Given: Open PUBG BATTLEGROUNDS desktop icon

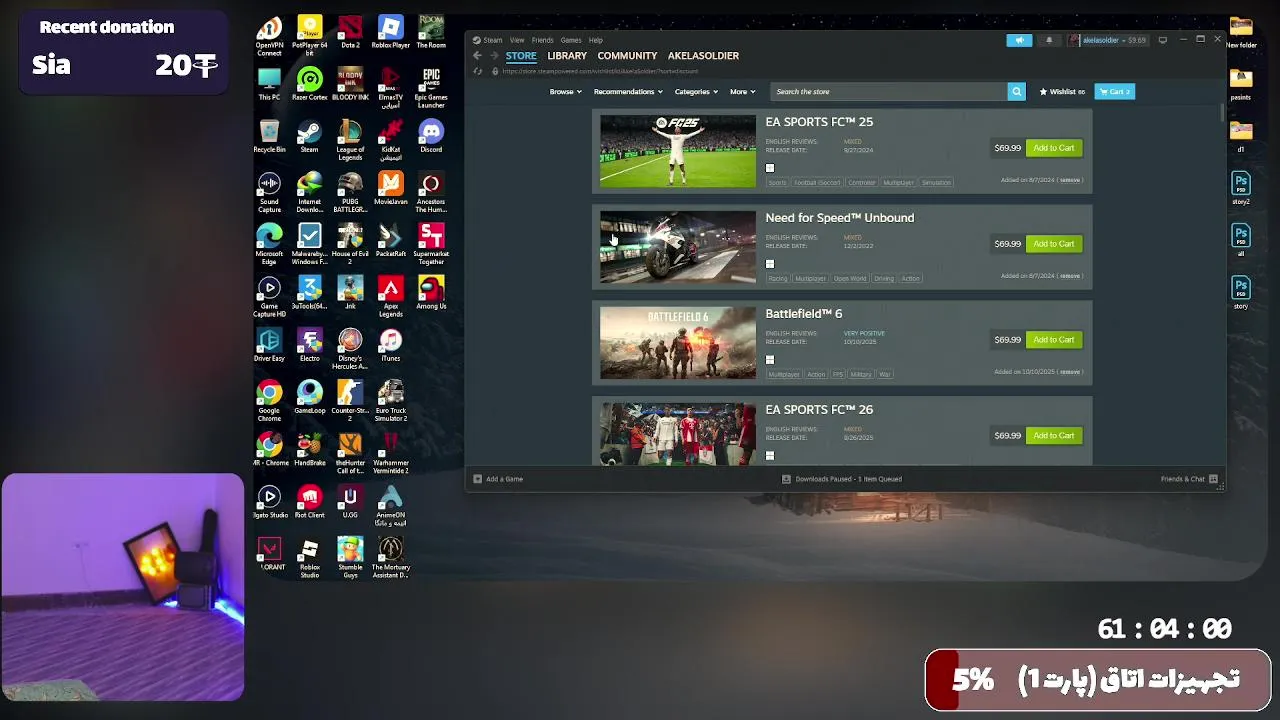Looking at the screenshot, I should click(350, 192).
